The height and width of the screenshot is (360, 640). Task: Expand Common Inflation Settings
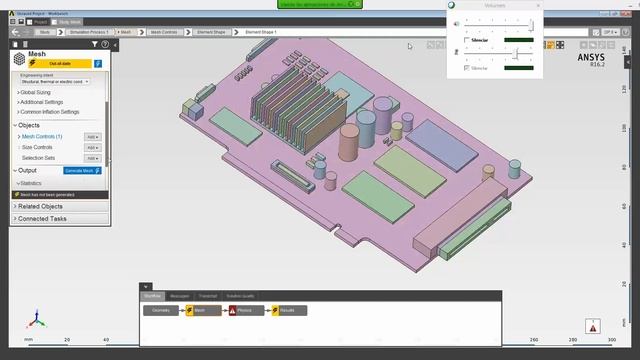click(x=48, y=112)
